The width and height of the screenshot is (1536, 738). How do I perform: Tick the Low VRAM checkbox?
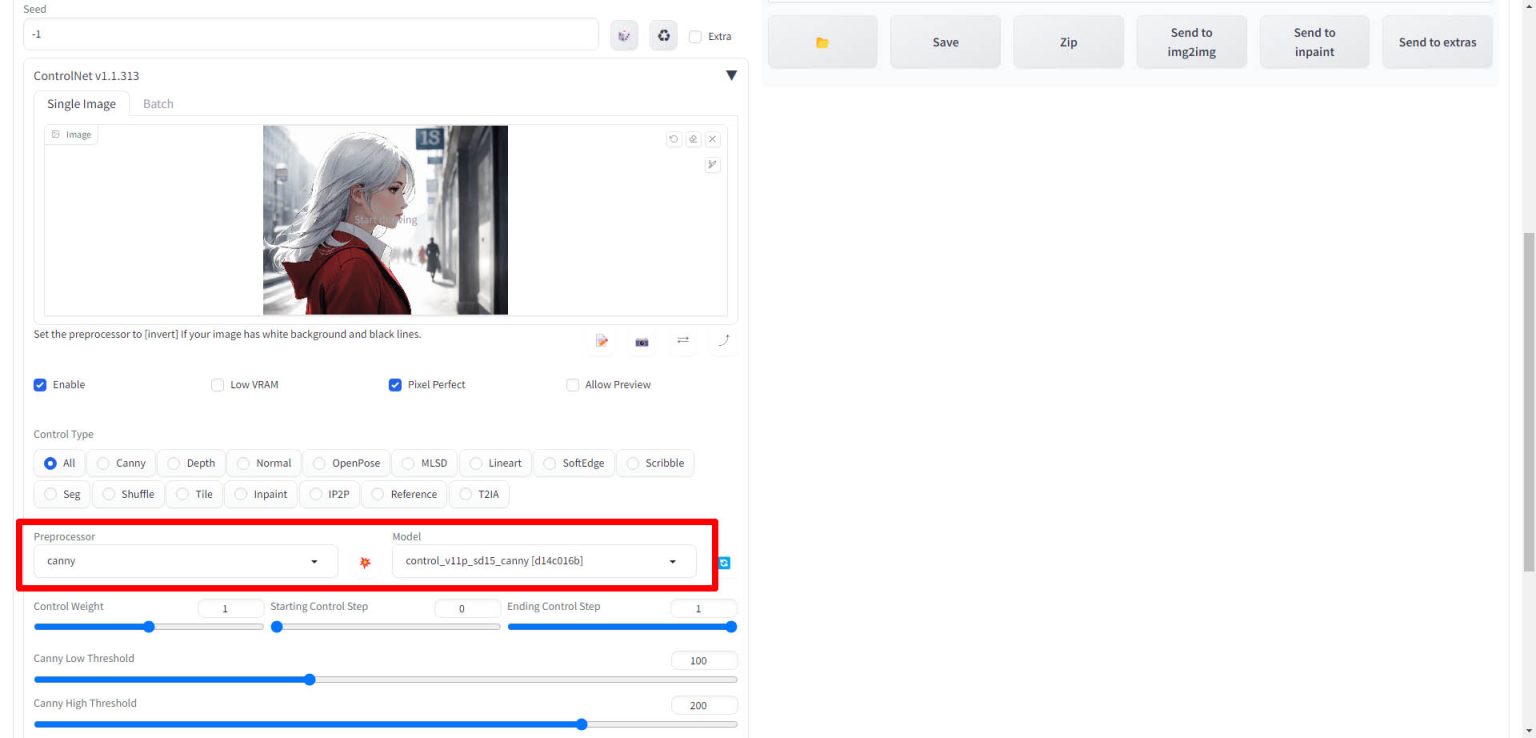pyautogui.click(x=217, y=385)
